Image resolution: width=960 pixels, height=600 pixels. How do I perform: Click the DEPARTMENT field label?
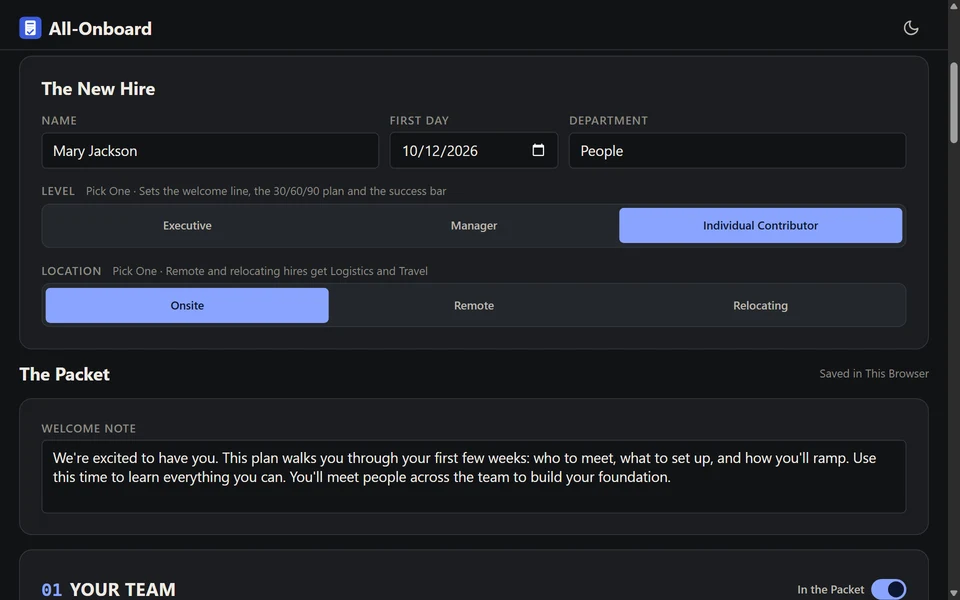[609, 121]
